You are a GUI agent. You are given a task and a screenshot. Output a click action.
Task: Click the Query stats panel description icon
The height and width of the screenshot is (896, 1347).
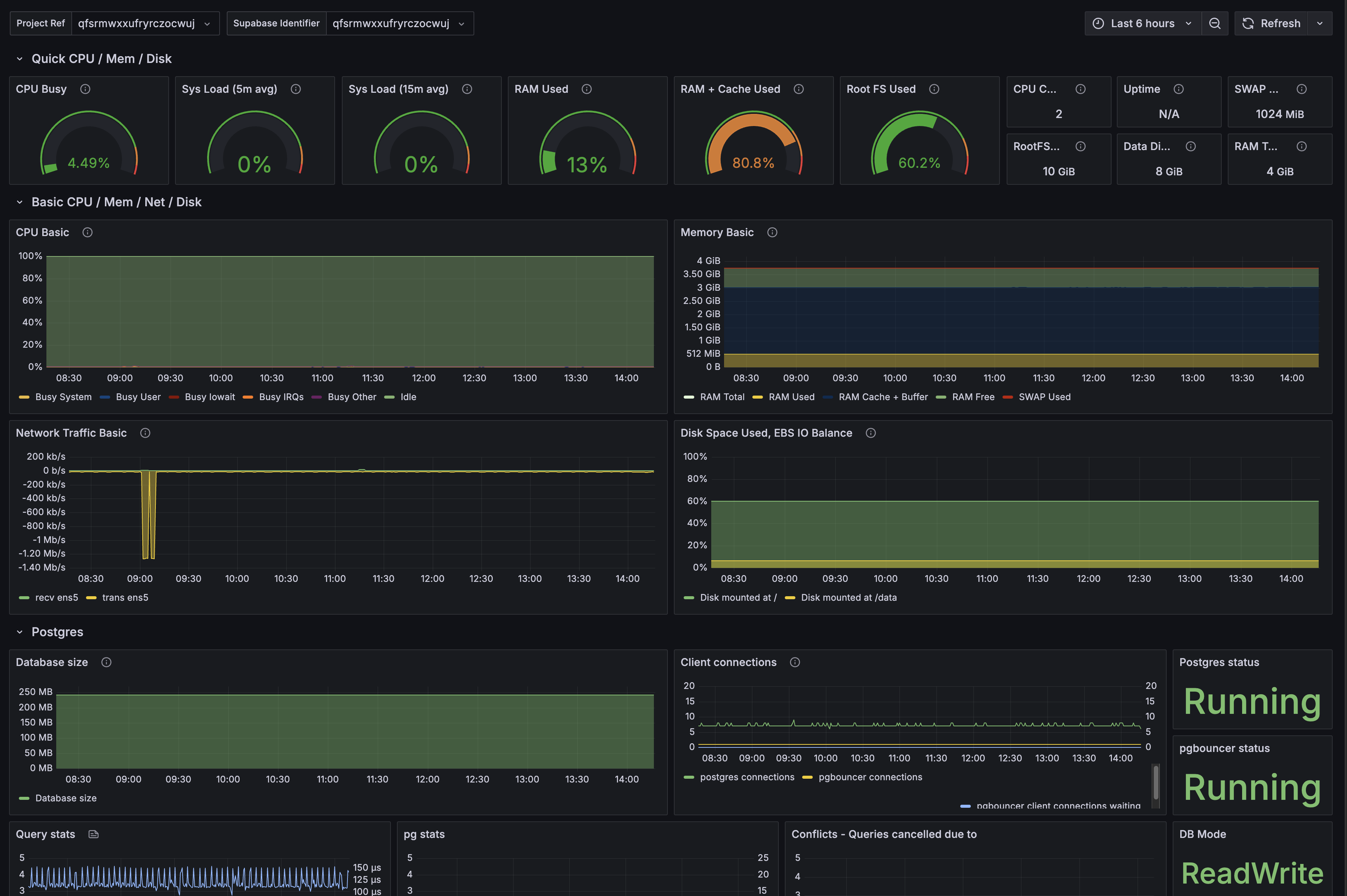(94, 834)
